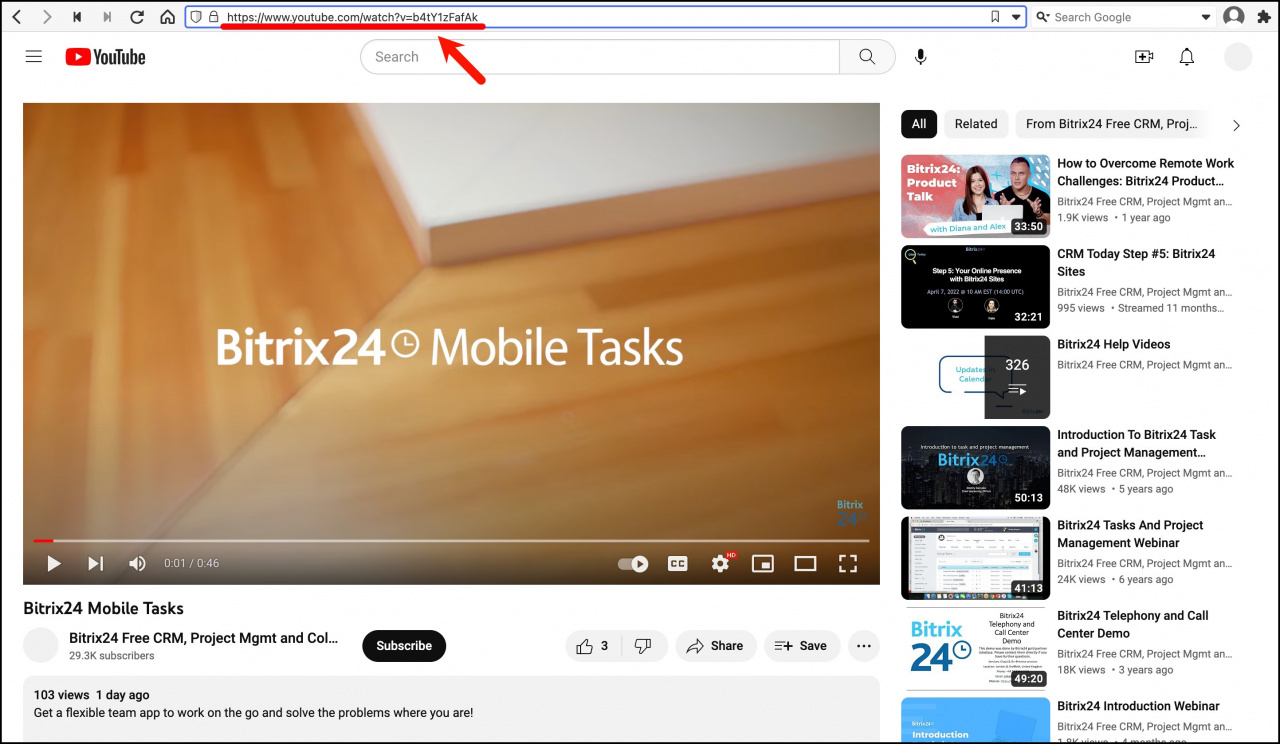This screenshot has width=1280, height=744.
Task: Bookmark this page using the bookmark icon
Action: click(995, 17)
